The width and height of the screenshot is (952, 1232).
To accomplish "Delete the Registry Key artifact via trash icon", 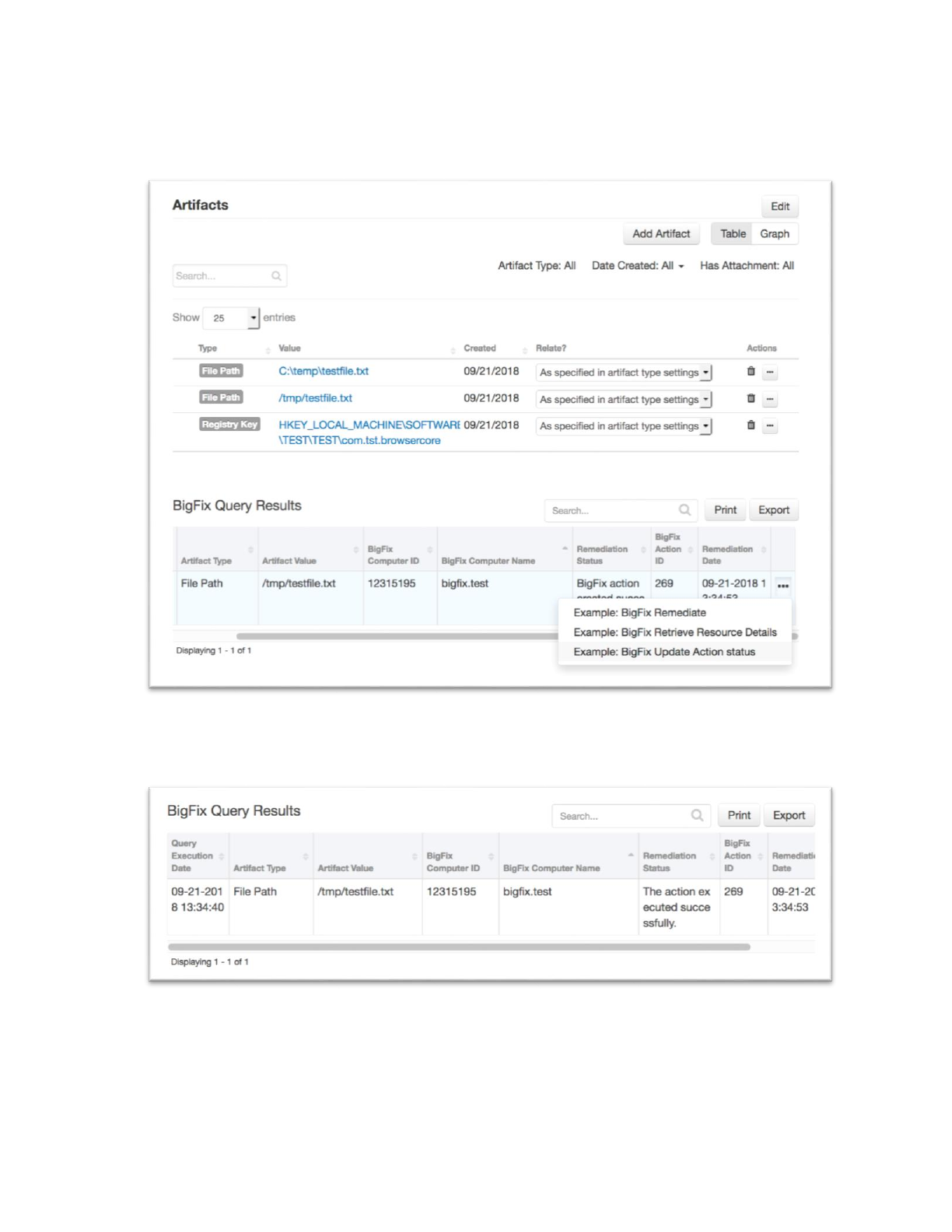I will [751, 425].
